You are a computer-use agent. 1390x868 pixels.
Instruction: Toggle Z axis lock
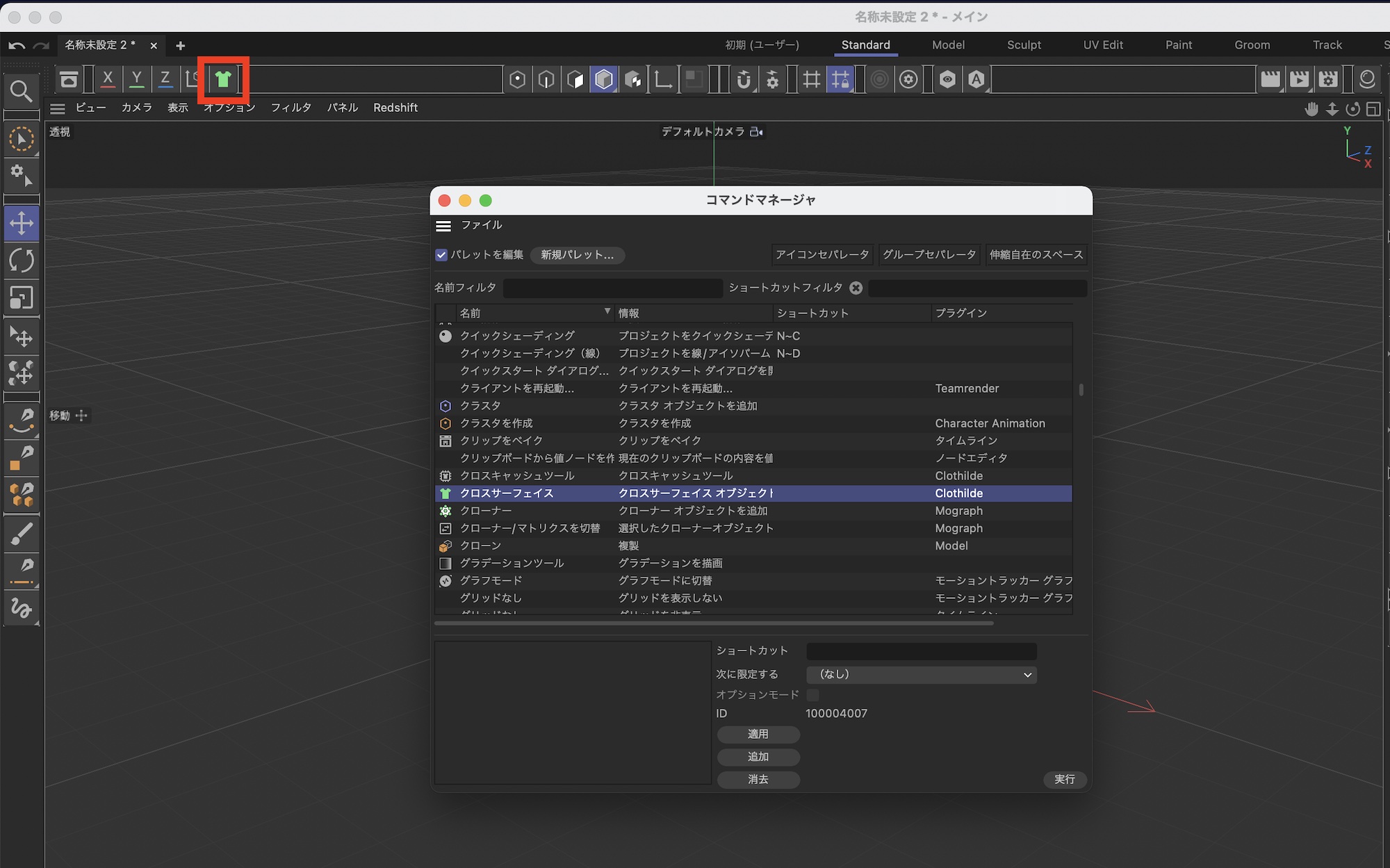point(165,79)
